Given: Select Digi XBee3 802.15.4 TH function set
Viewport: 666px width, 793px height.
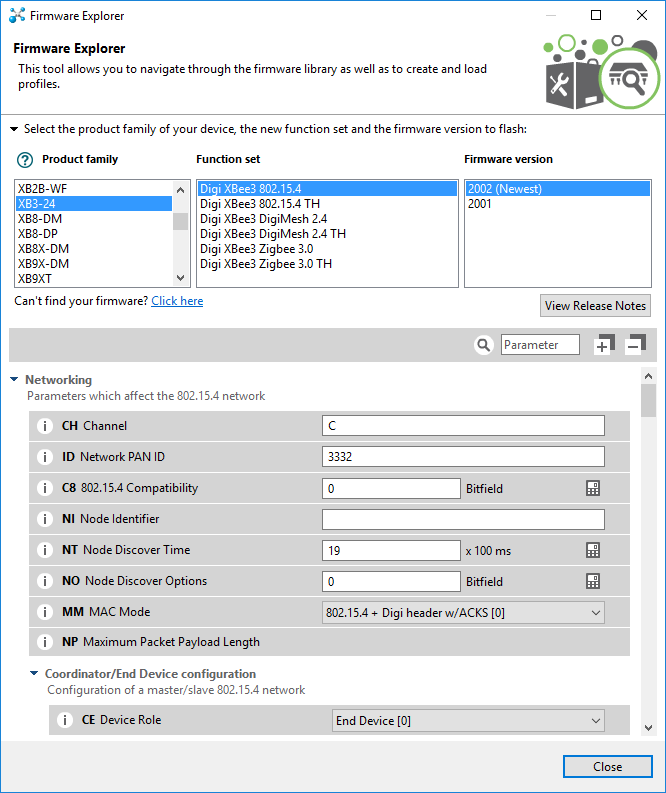Looking at the screenshot, I should pyautogui.click(x=327, y=204).
